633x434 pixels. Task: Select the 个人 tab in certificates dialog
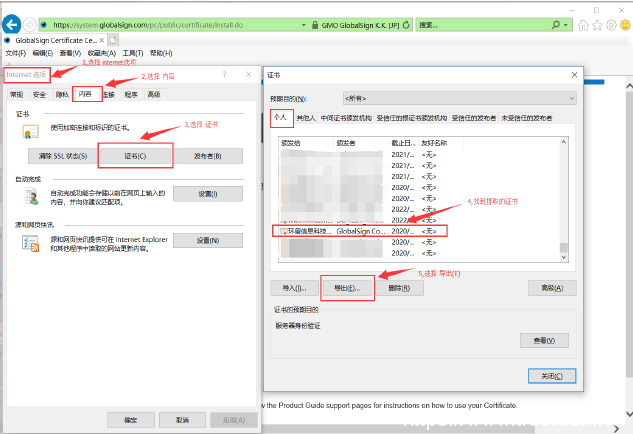point(280,117)
